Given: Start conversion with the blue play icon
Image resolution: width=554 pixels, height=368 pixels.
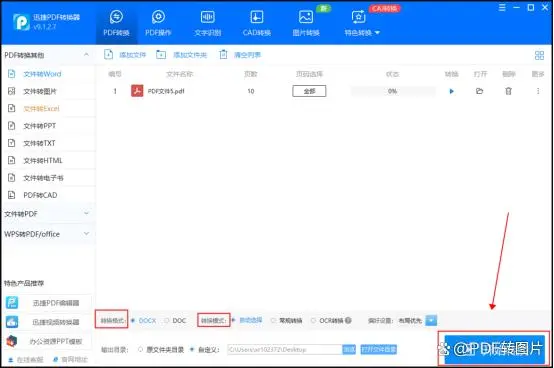Looking at the screenshot, I should [x=451, y=91].
